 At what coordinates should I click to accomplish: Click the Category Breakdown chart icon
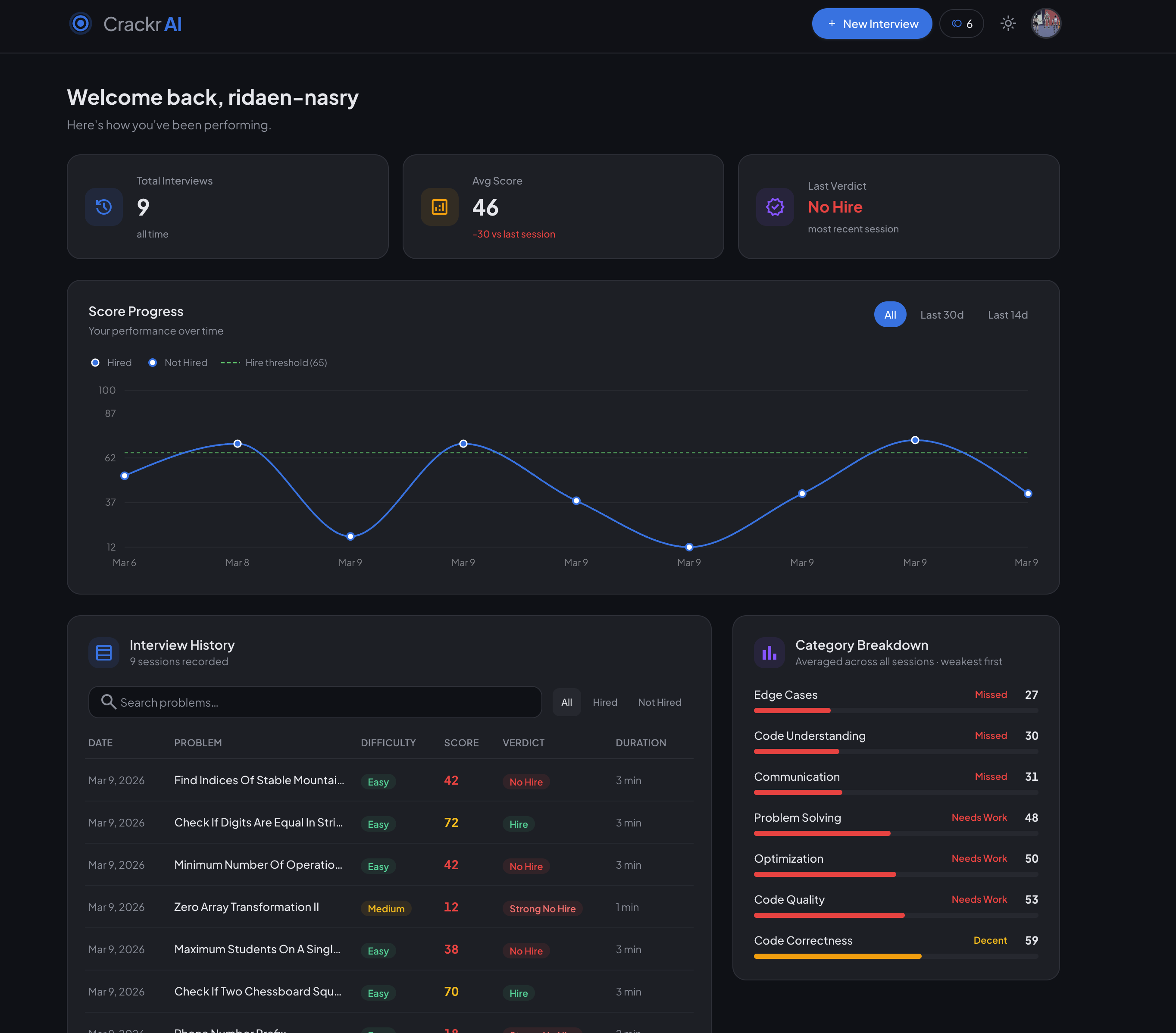tap(769, 653)
